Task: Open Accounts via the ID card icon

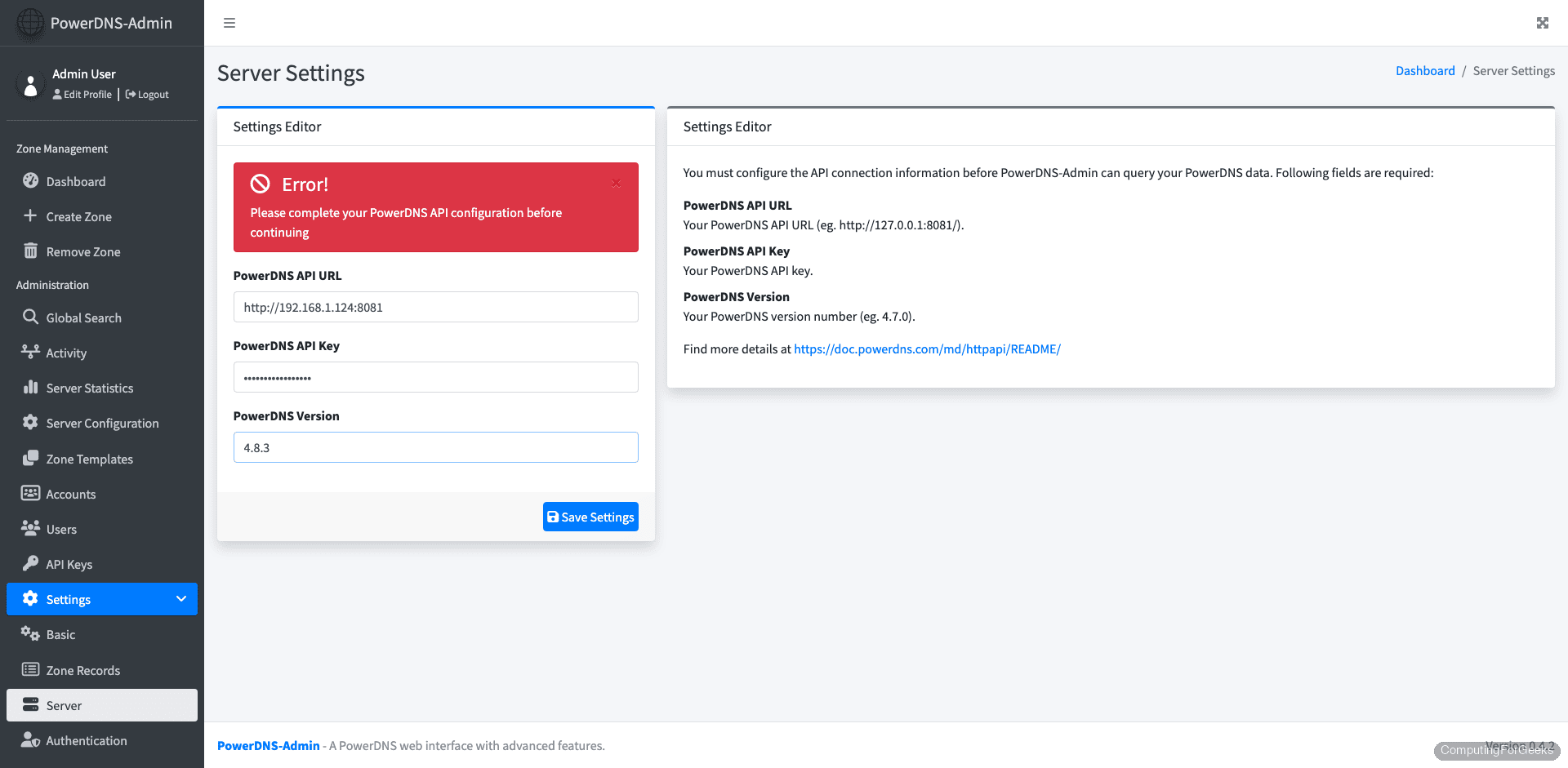Action: coord(30,494)
